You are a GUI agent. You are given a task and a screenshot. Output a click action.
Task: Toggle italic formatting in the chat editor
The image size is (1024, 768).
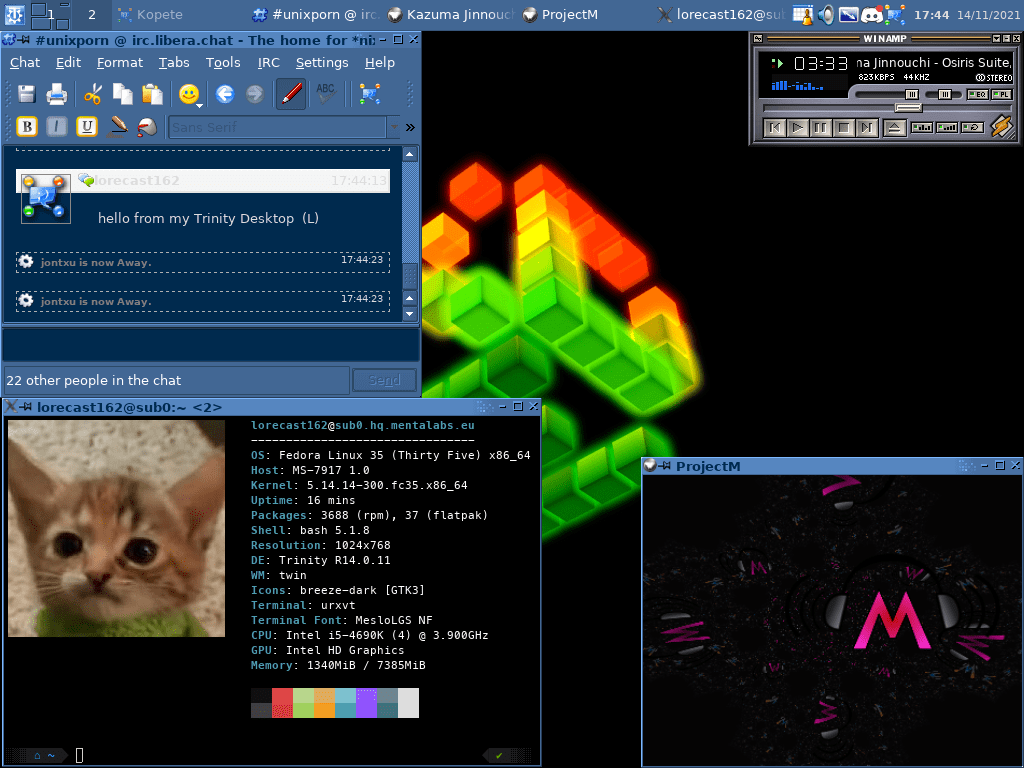56,127
